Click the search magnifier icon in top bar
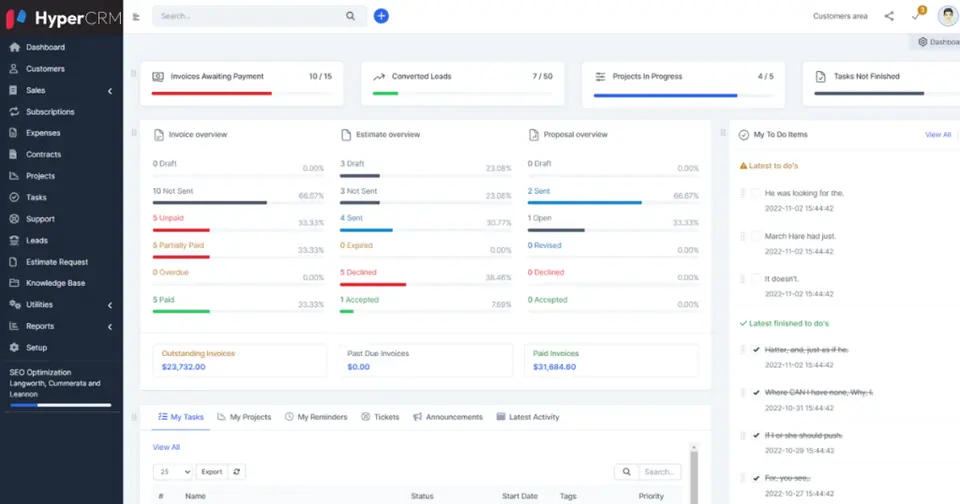Image resolution: width=960 pixels, height=504 pixels. point(350,16)
